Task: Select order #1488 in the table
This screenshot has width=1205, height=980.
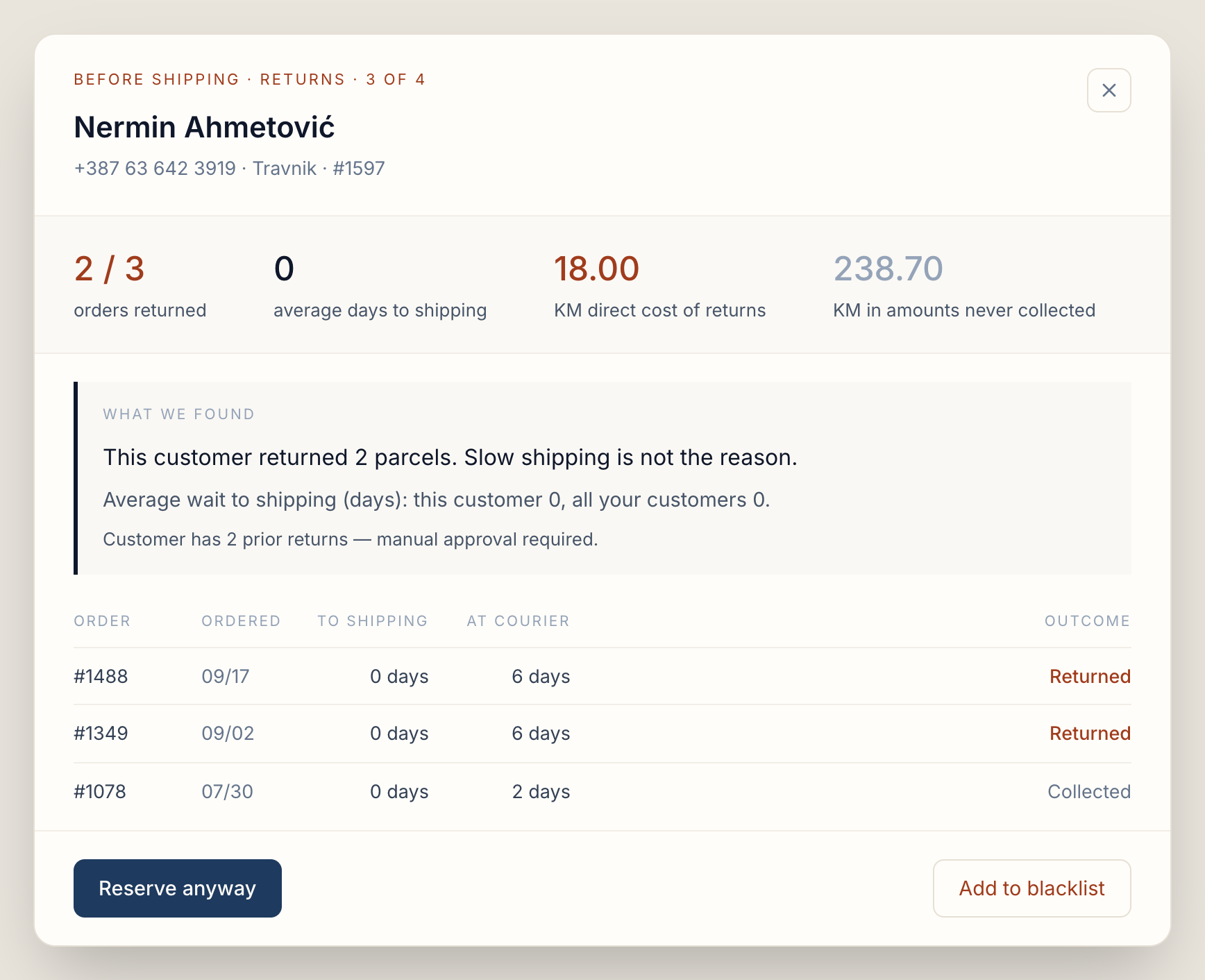Action: 101,677
